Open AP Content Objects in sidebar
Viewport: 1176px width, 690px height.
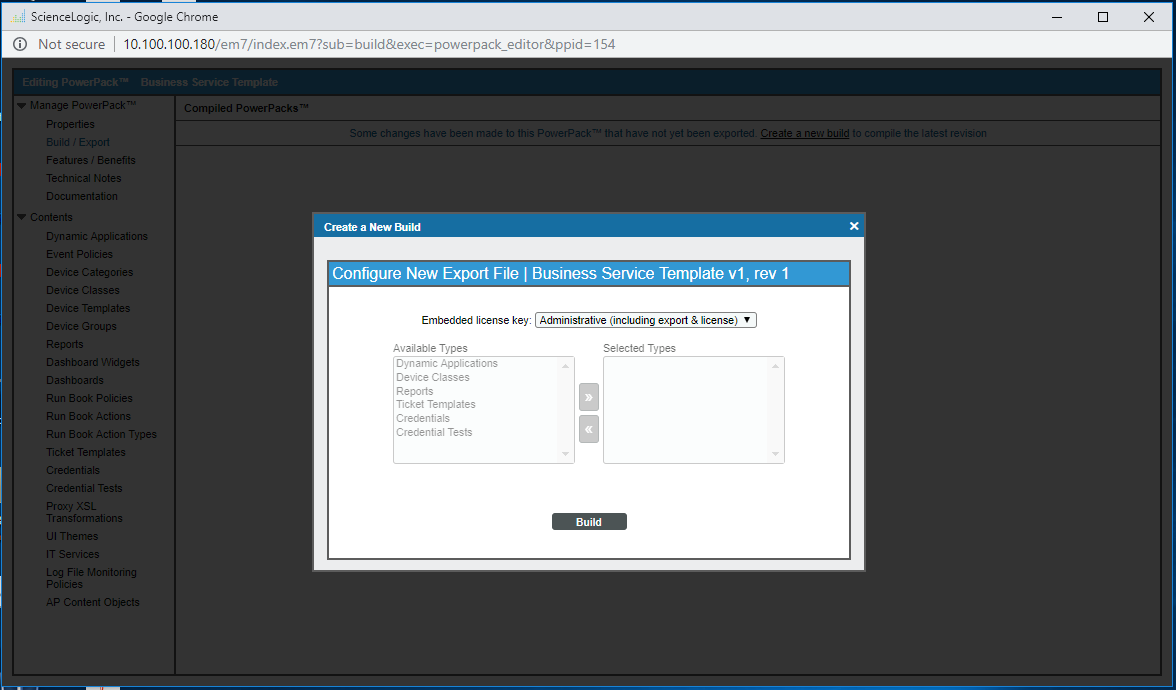click(x=93, y=602)
